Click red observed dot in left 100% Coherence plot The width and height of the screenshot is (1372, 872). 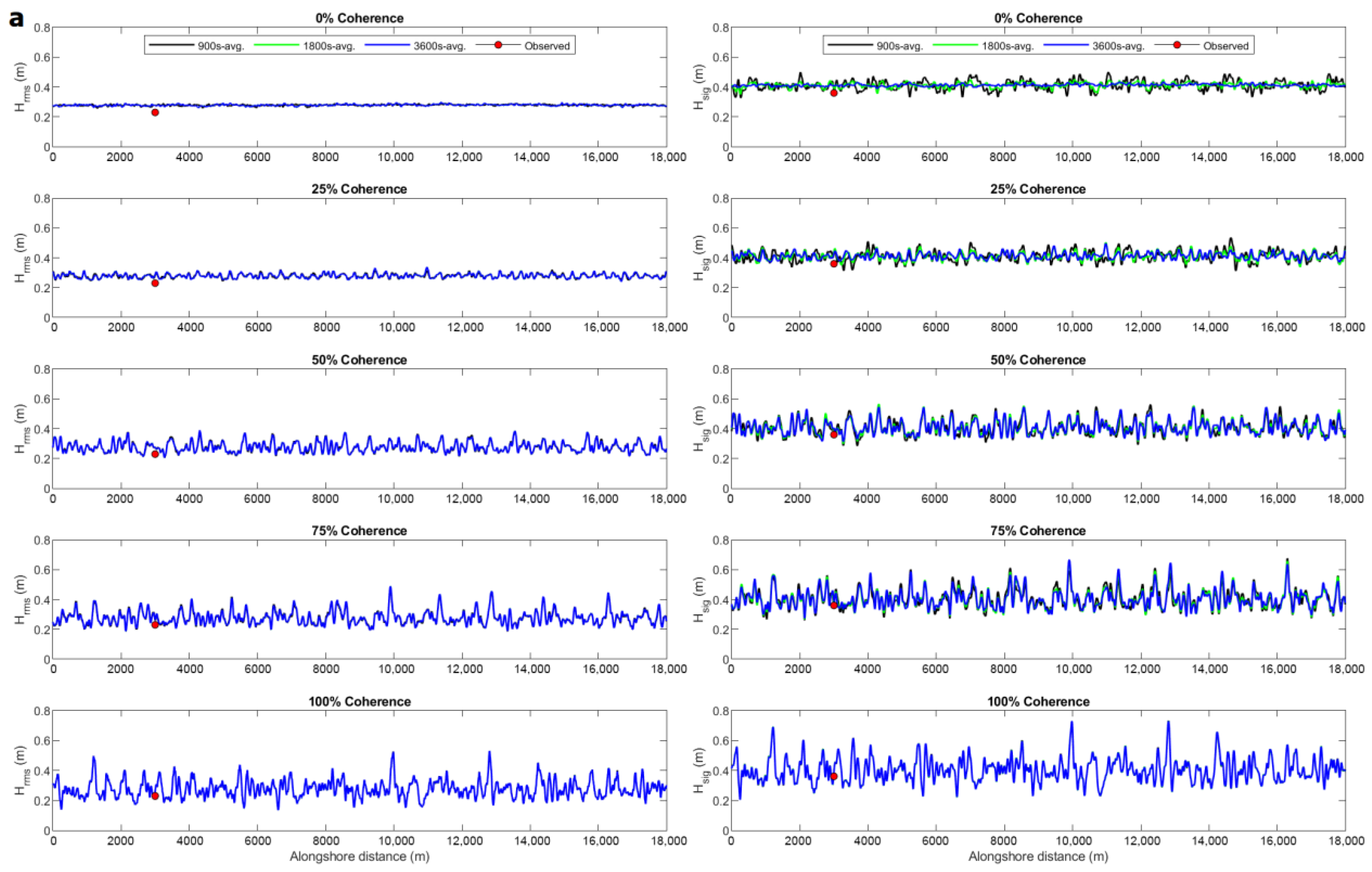click(155, 796)
